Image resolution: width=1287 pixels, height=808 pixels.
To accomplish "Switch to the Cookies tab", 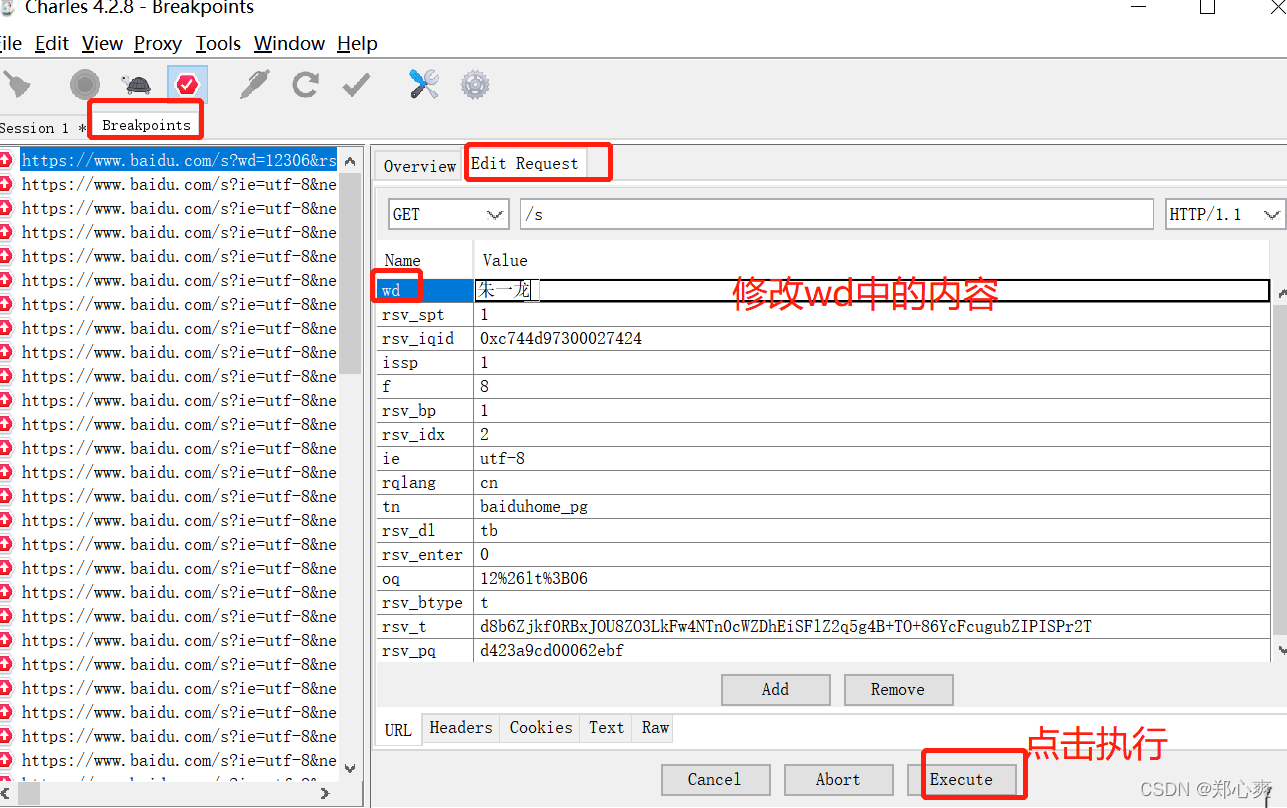I will pos(541,728).
